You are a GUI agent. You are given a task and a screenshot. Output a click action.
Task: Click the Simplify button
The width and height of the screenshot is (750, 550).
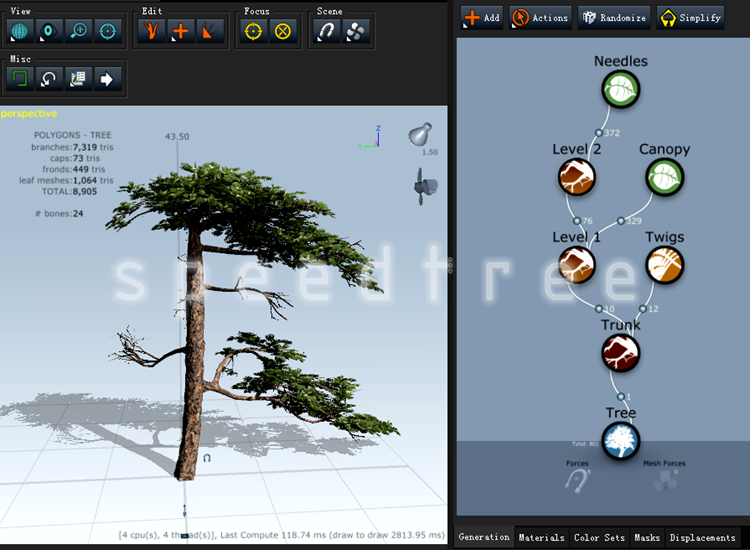[691, 17]
